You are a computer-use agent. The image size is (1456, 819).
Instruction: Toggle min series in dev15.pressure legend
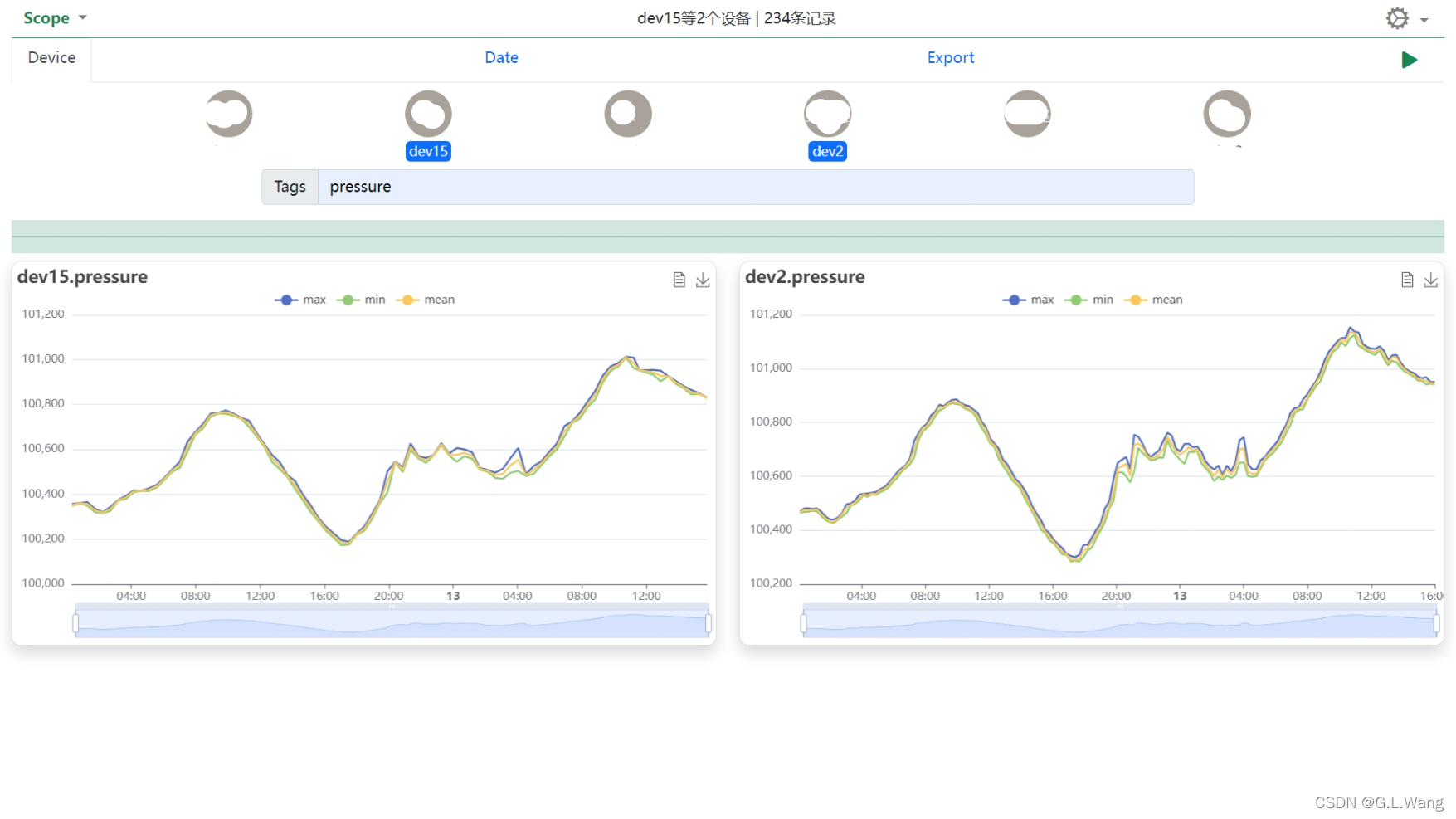tap(362, 300)
